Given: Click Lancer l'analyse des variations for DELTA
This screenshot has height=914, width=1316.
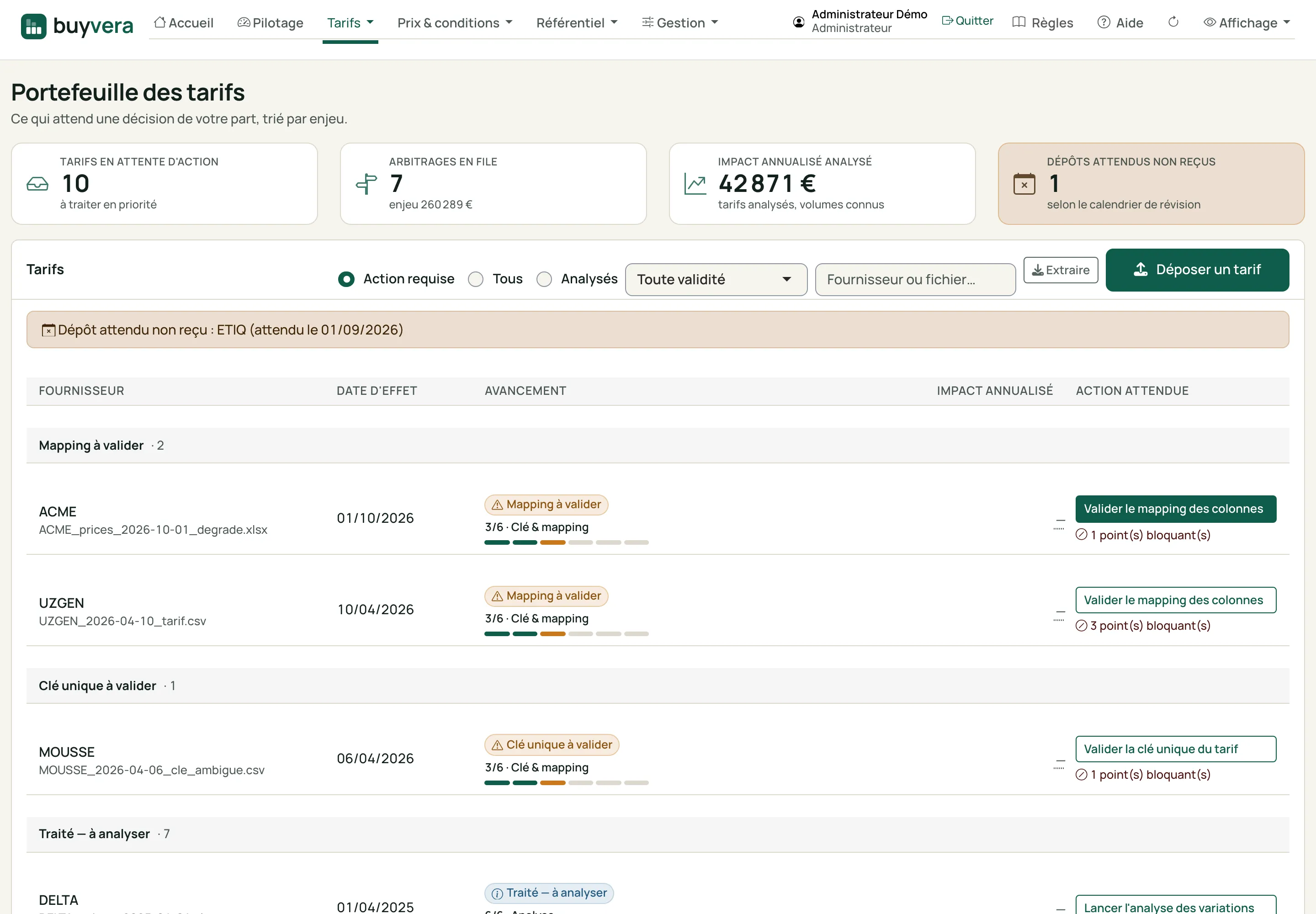Looking at the screenshot, I should pos(1176,905).
